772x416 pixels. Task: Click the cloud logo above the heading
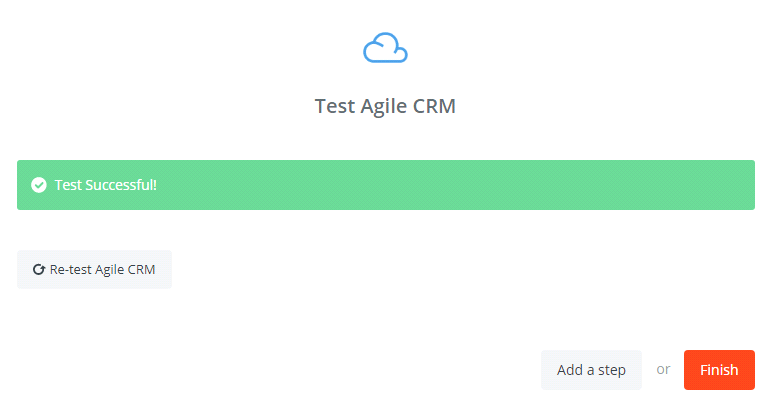click(385, 48)
